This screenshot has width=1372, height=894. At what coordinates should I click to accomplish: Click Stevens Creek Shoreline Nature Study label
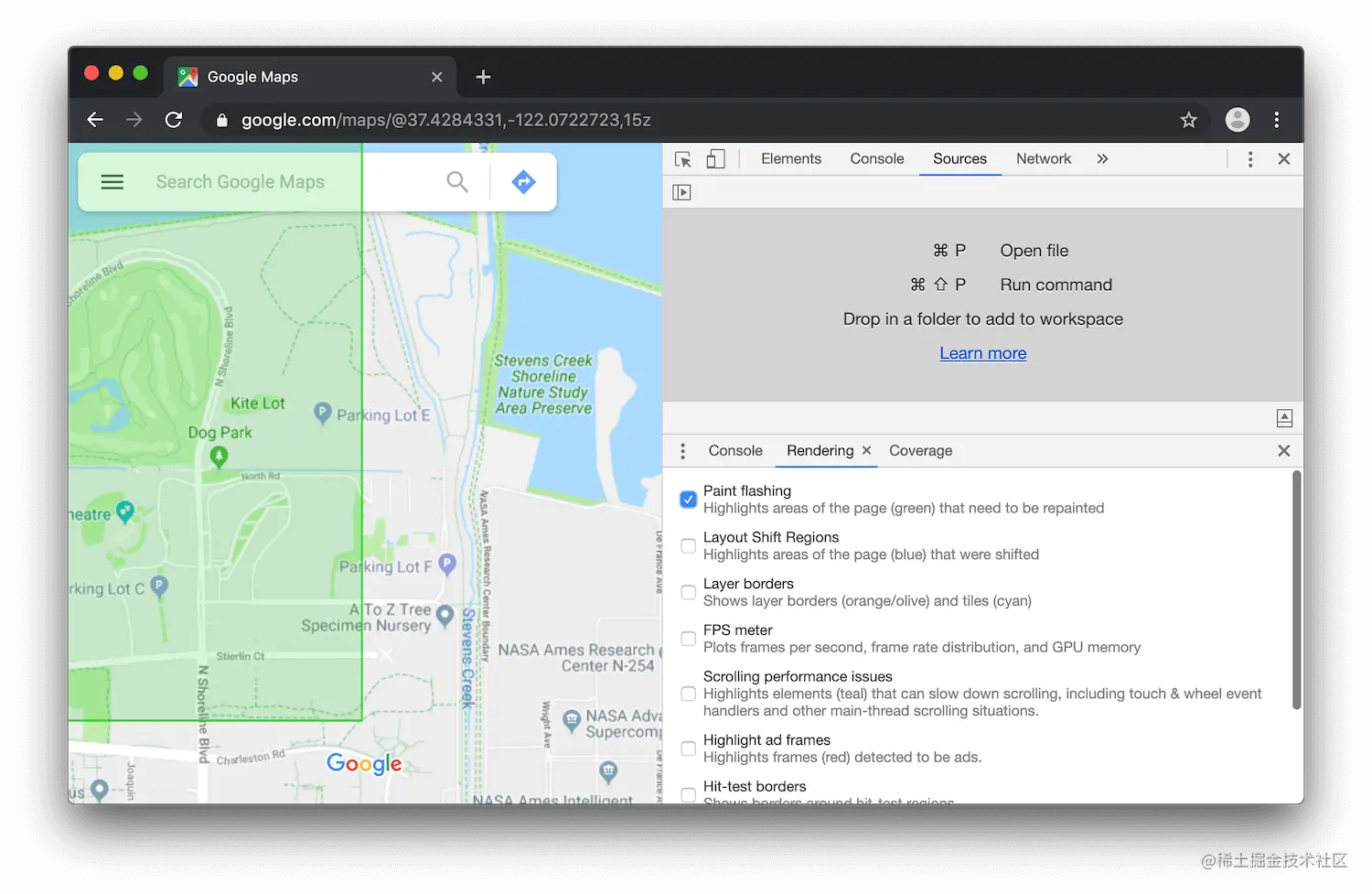coord(543,384)
